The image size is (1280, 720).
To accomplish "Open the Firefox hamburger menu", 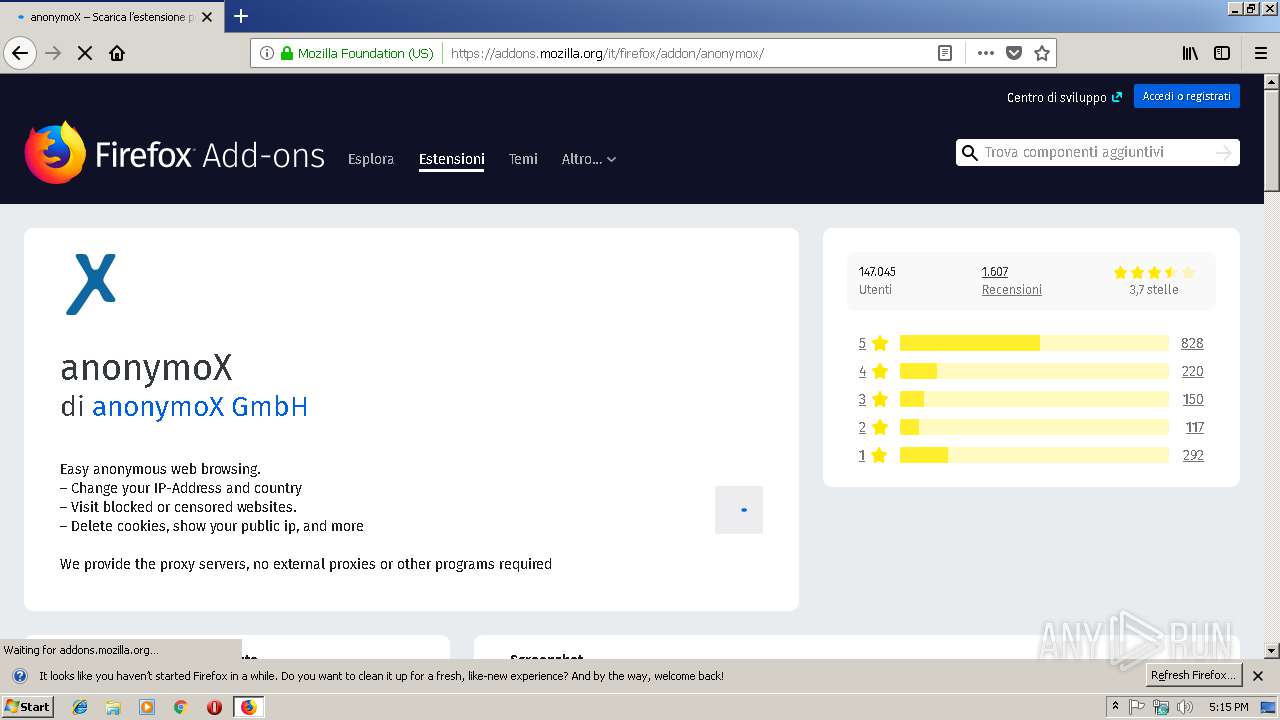I will click(1260, 53).
